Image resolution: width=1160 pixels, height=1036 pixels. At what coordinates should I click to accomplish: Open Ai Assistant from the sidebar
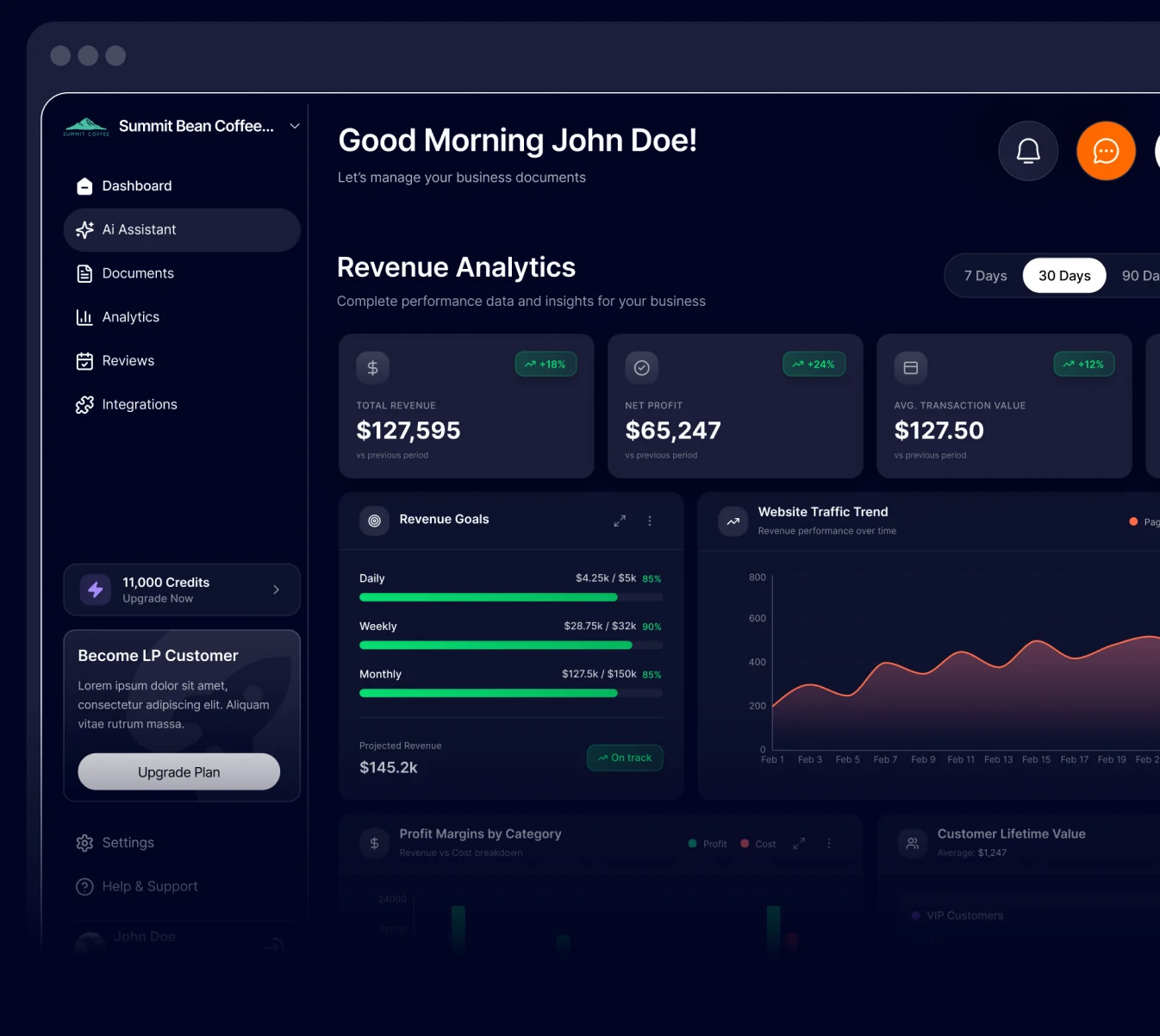click(182, 230)
